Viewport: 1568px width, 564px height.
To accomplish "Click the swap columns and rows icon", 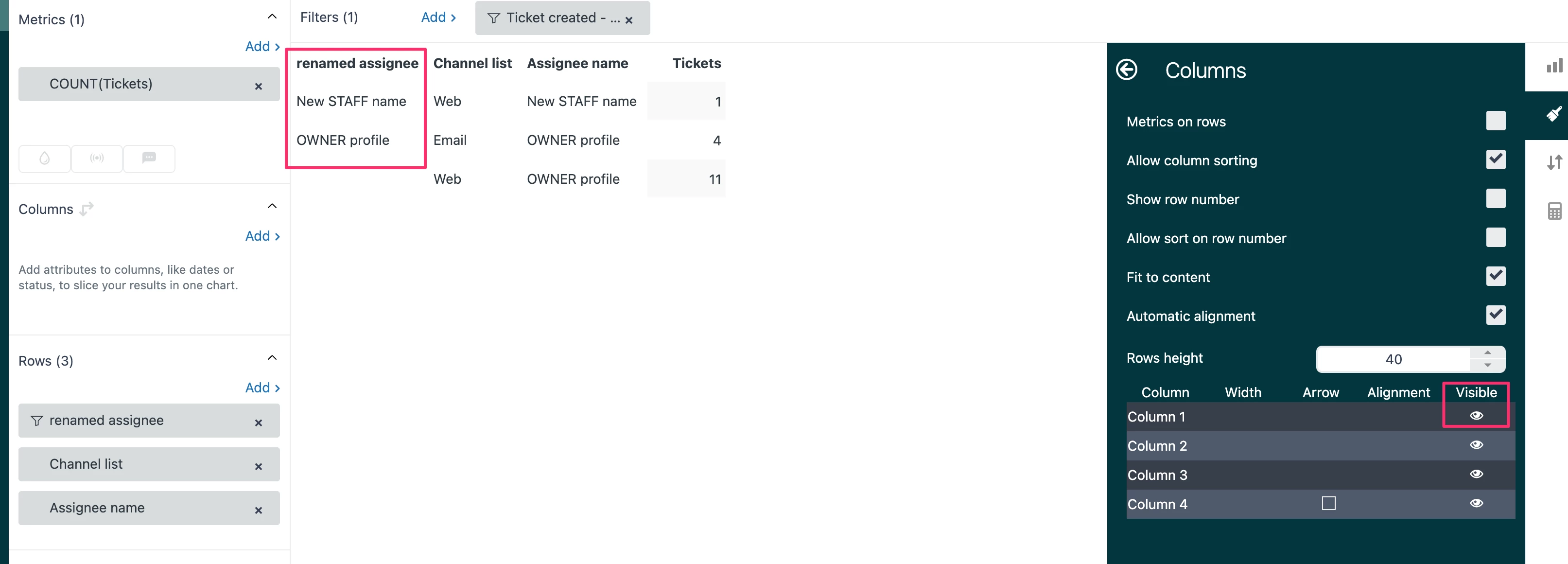I will pyautogui.click(x=87, y=209).
